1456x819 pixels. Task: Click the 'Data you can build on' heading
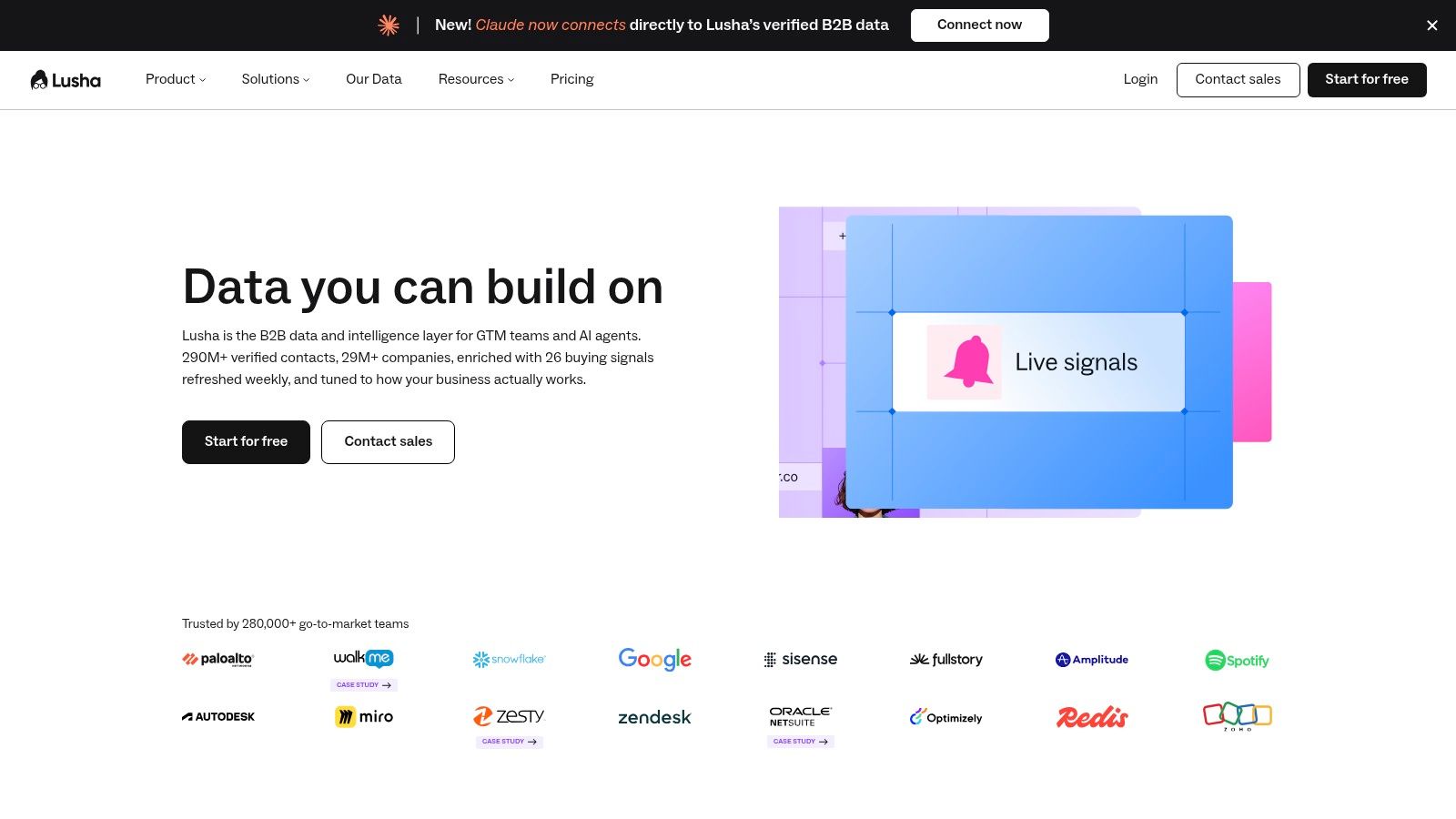pyautogui.click(x=422, y=287)
